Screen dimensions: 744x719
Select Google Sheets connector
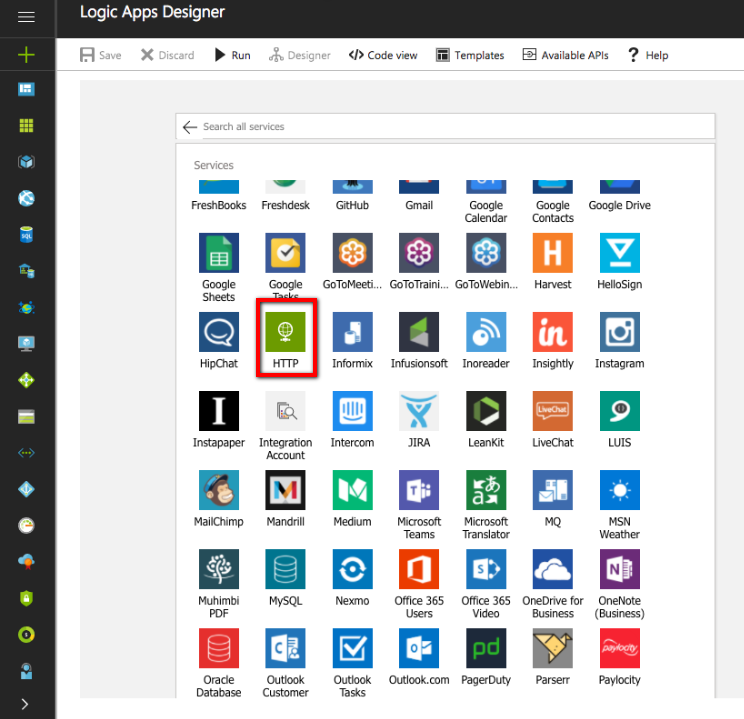[x=219, y=252]
